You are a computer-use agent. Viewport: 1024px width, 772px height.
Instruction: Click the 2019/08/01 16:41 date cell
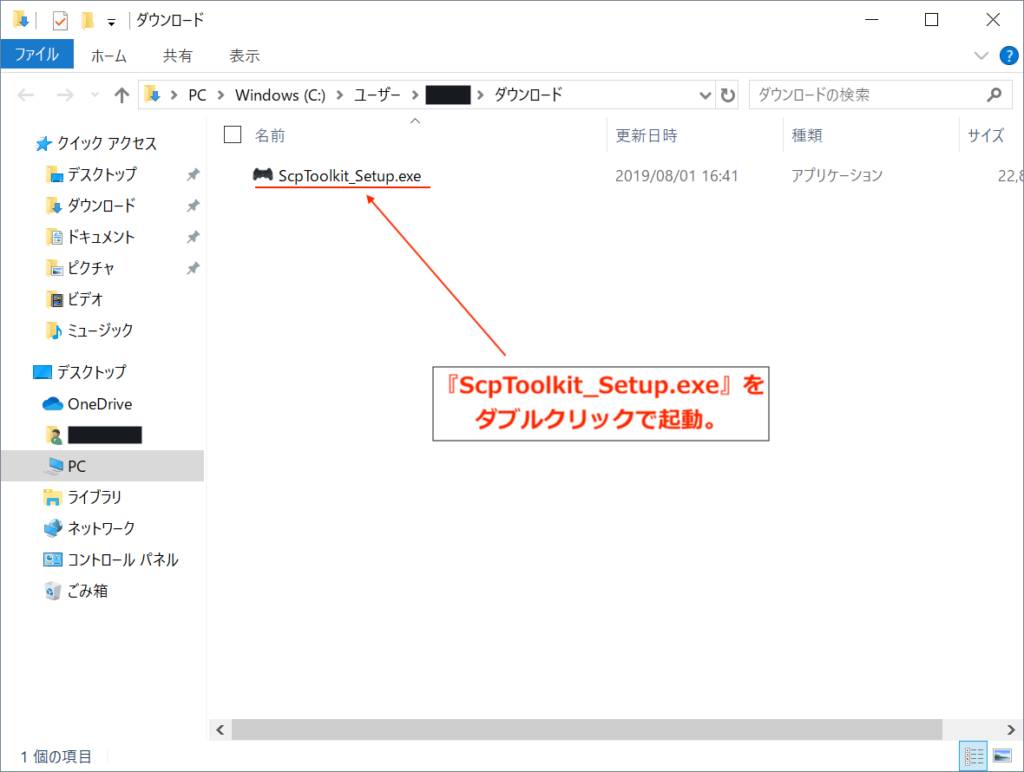pos(677,176)
